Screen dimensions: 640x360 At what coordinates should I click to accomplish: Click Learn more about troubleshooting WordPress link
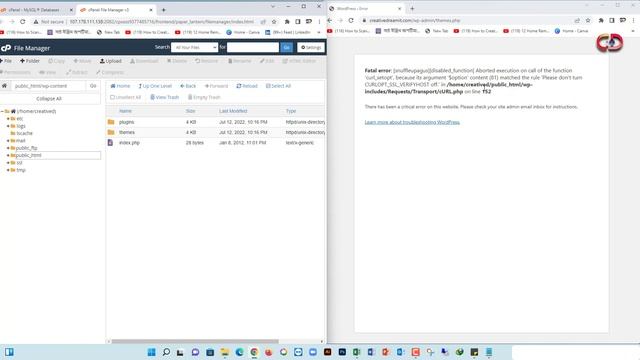(412, 122)
